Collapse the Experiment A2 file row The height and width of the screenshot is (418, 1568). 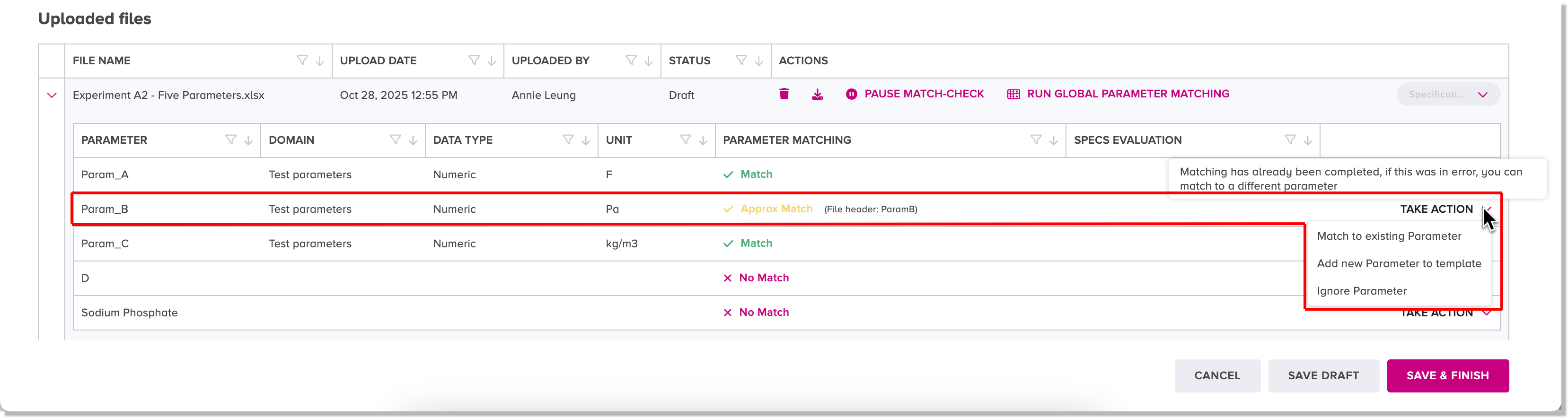[x=51, y=95]
